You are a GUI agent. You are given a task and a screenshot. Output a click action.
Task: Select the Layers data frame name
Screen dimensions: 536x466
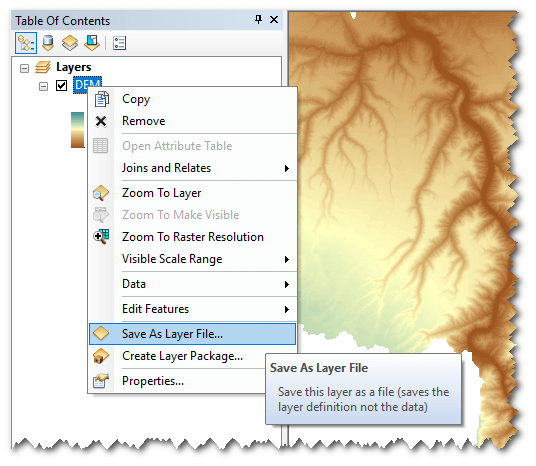tap(73, 67)
